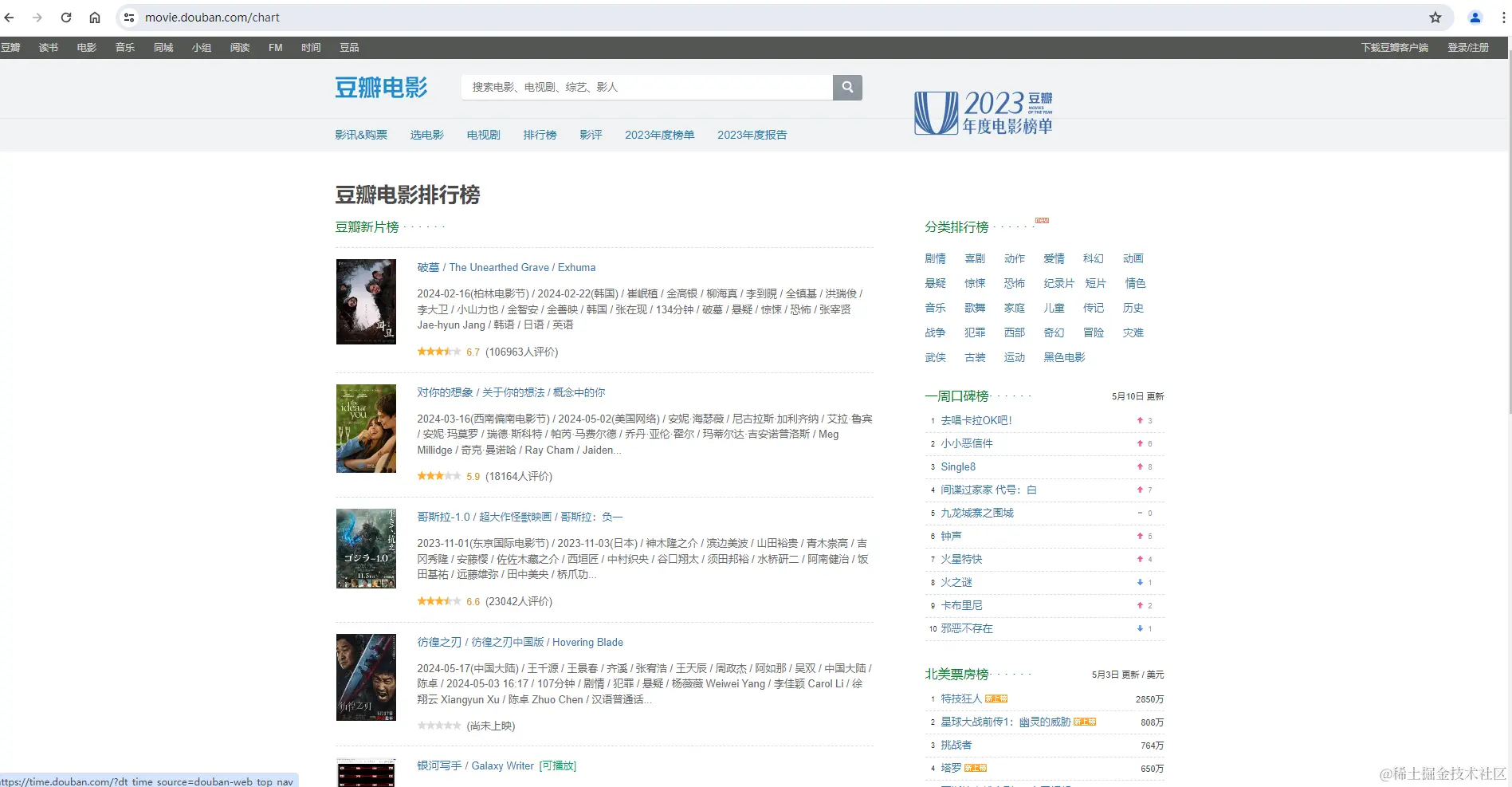Open Single8 in weekly ranking
Screen dimensions: 1512x787
tap(958, 466)
